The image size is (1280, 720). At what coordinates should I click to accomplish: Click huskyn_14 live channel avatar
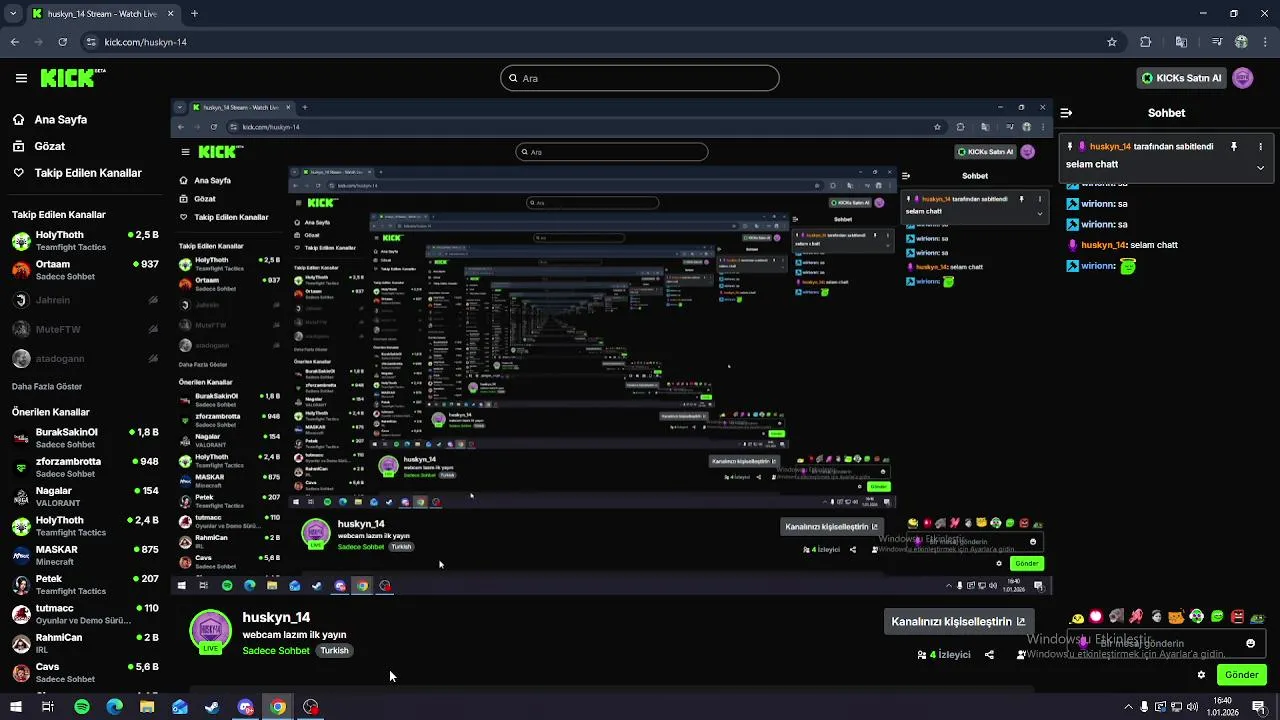pos(210,632)
